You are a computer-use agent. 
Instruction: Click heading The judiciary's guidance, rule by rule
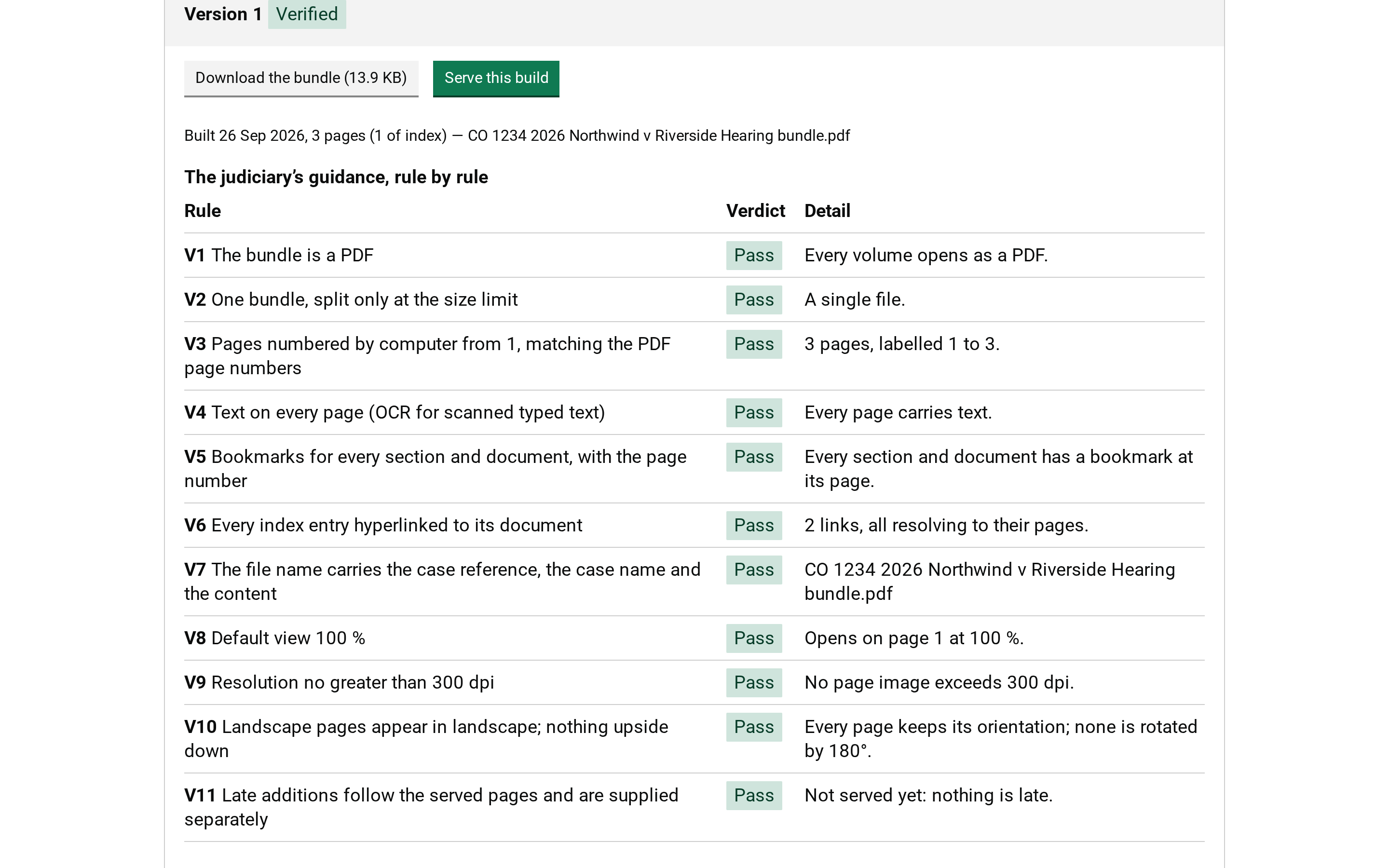336,177
